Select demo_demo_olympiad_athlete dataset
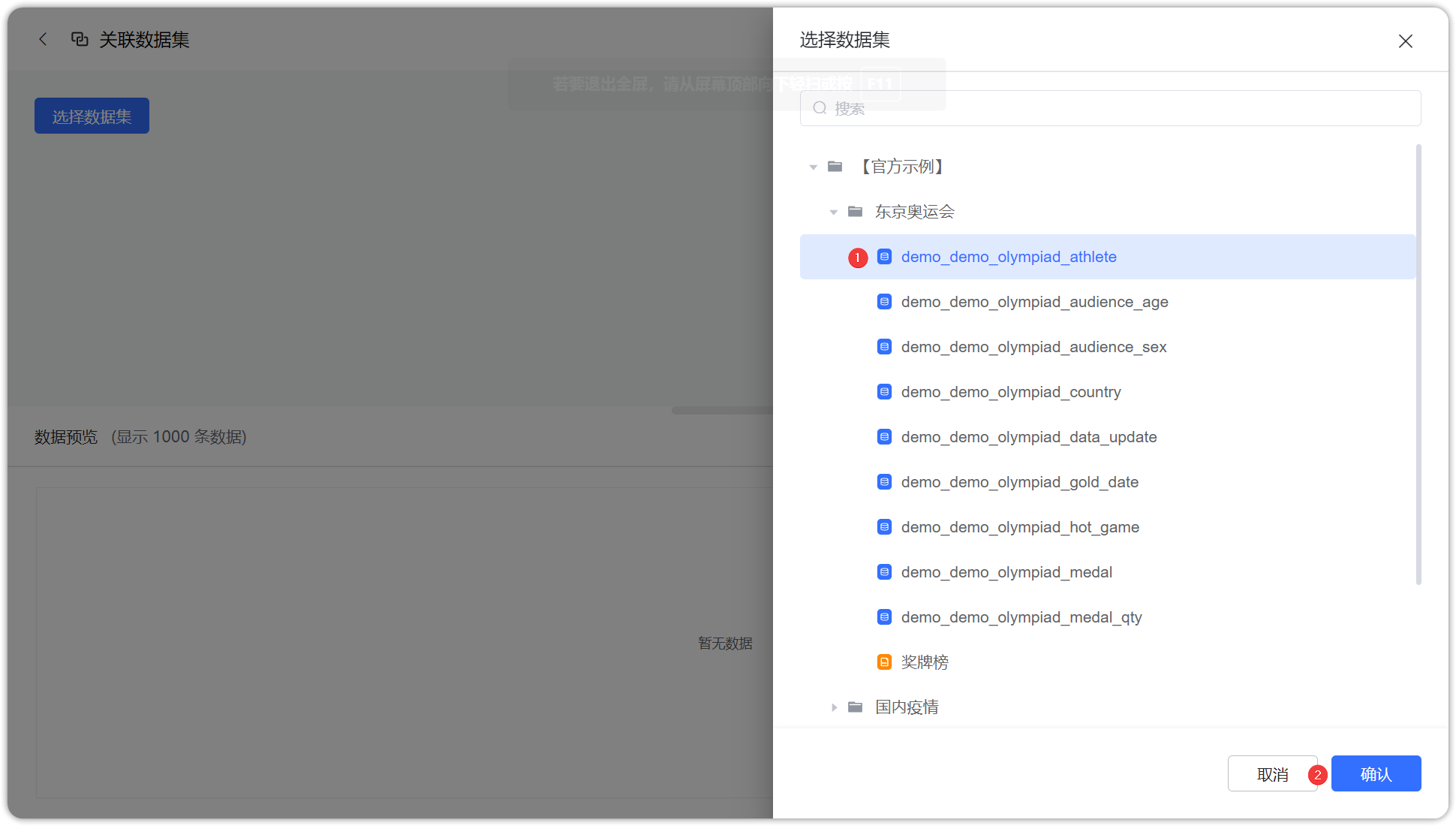The image size is (1456, 826). 1108,257
